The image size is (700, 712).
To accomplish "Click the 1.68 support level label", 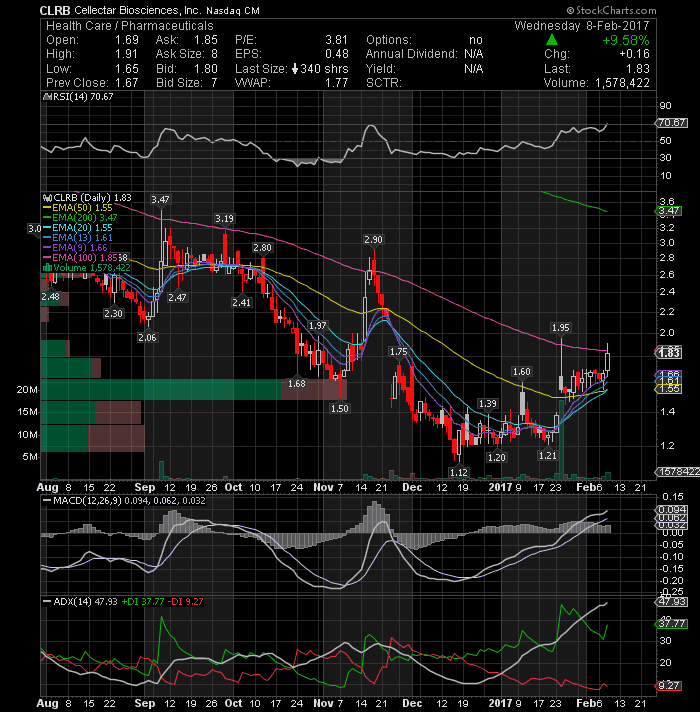I will point(297,383).
